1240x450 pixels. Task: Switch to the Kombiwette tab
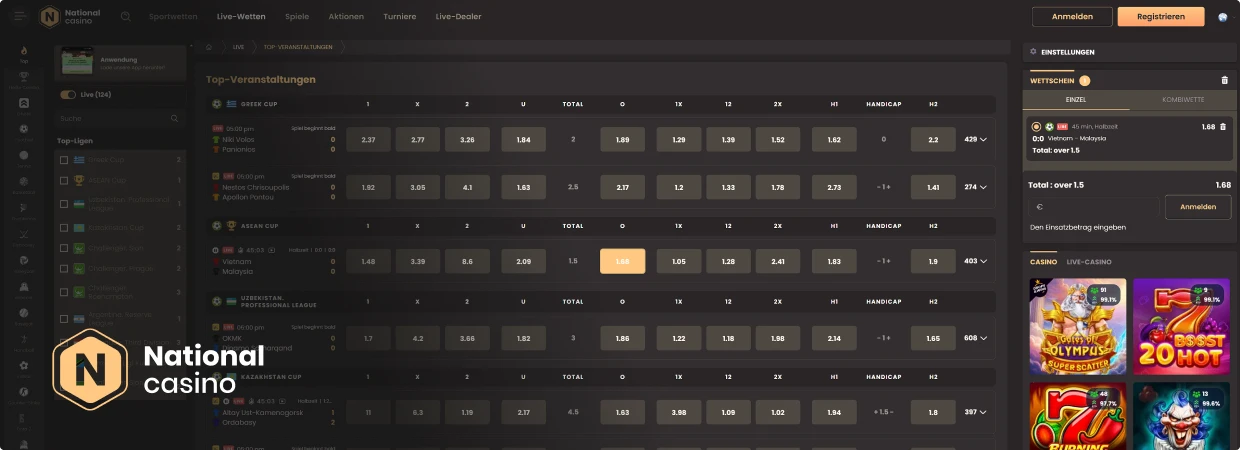[1183, 100]
